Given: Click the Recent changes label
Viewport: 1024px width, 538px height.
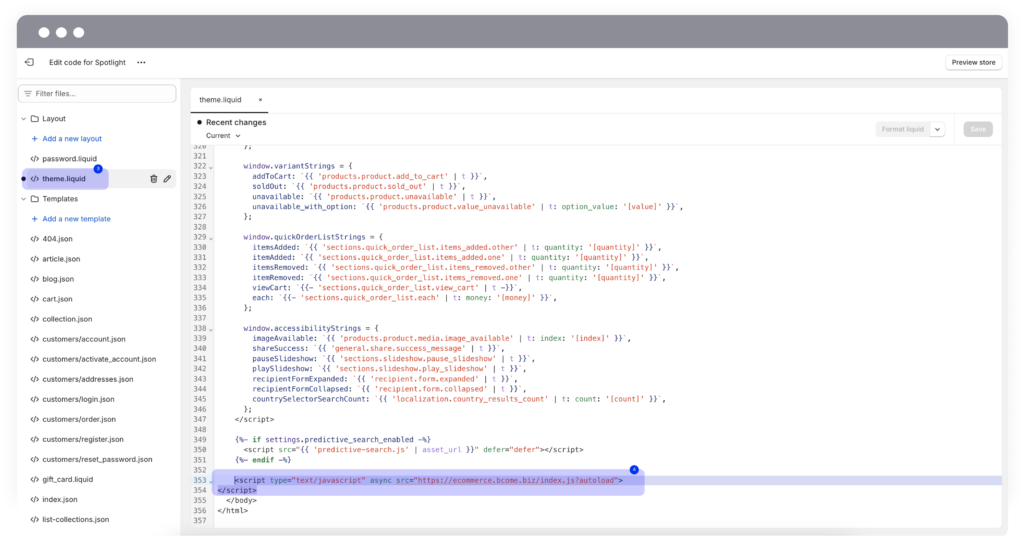Looking at the screenshot, I should coord(236,122).
